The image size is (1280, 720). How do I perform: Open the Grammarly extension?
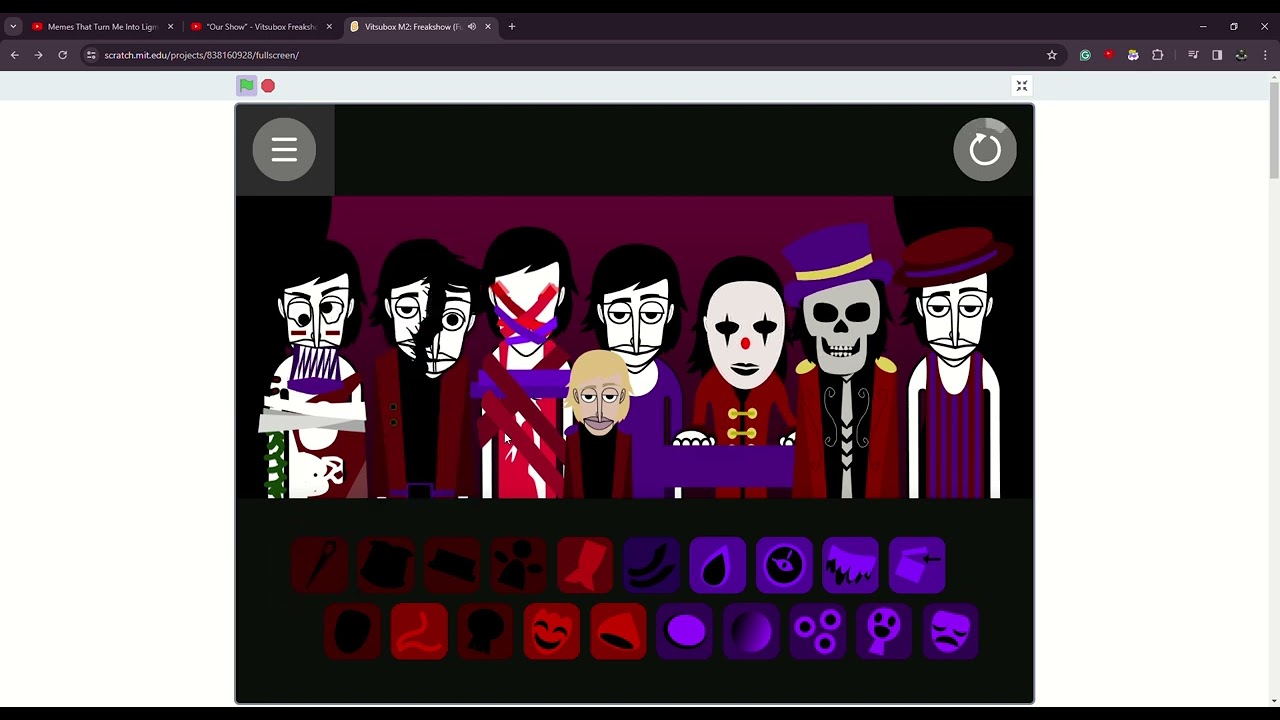(1085, 55)
